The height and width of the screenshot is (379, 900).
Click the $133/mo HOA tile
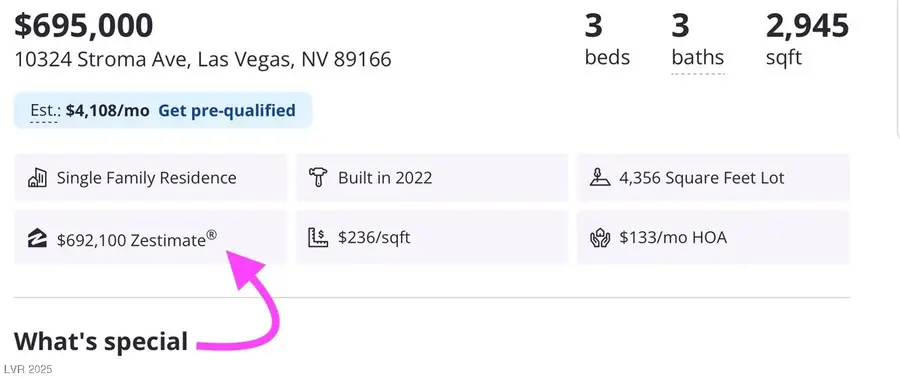point(713,238)
